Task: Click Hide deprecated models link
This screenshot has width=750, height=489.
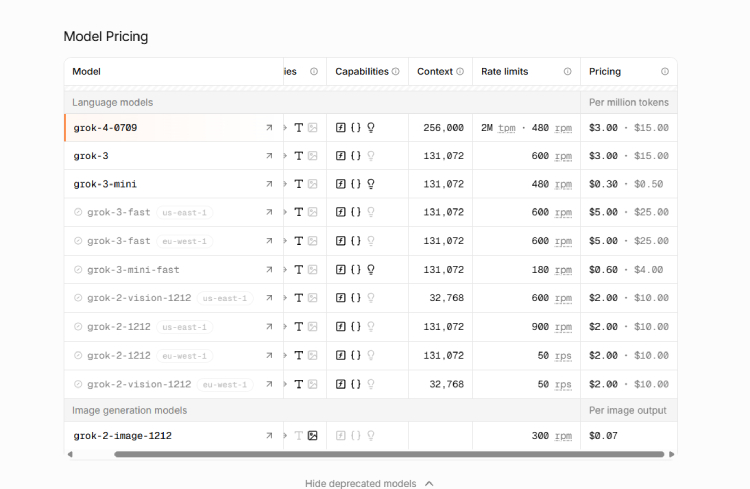Action: 361,484
